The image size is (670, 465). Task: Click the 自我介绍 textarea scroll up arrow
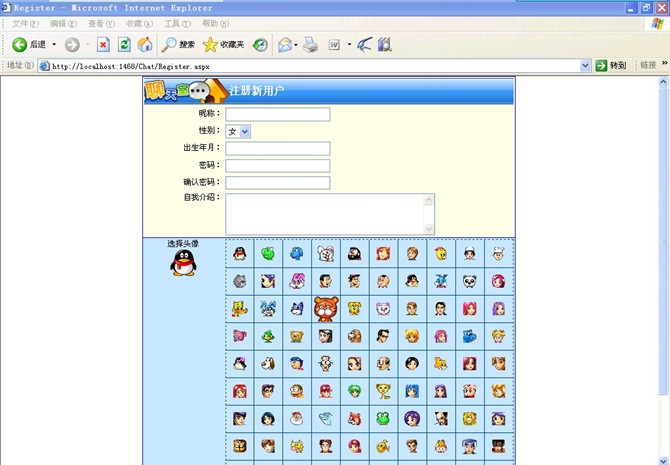429,200
